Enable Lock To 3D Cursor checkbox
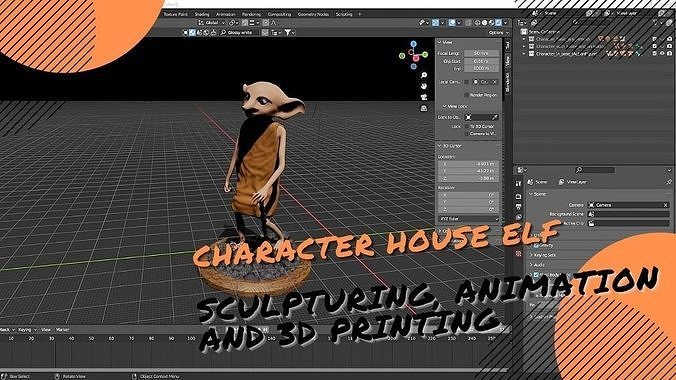Screen dimensions: 676x380 point(466,126)
